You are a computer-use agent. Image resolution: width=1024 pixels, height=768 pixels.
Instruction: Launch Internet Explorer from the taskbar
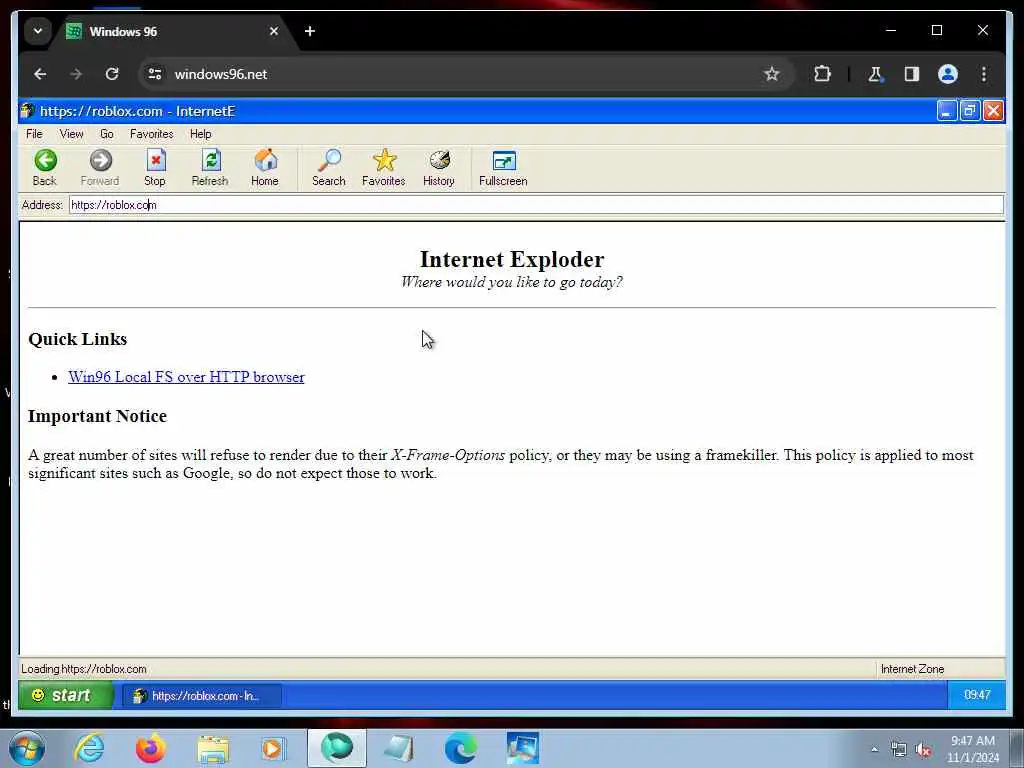(89, 748)
